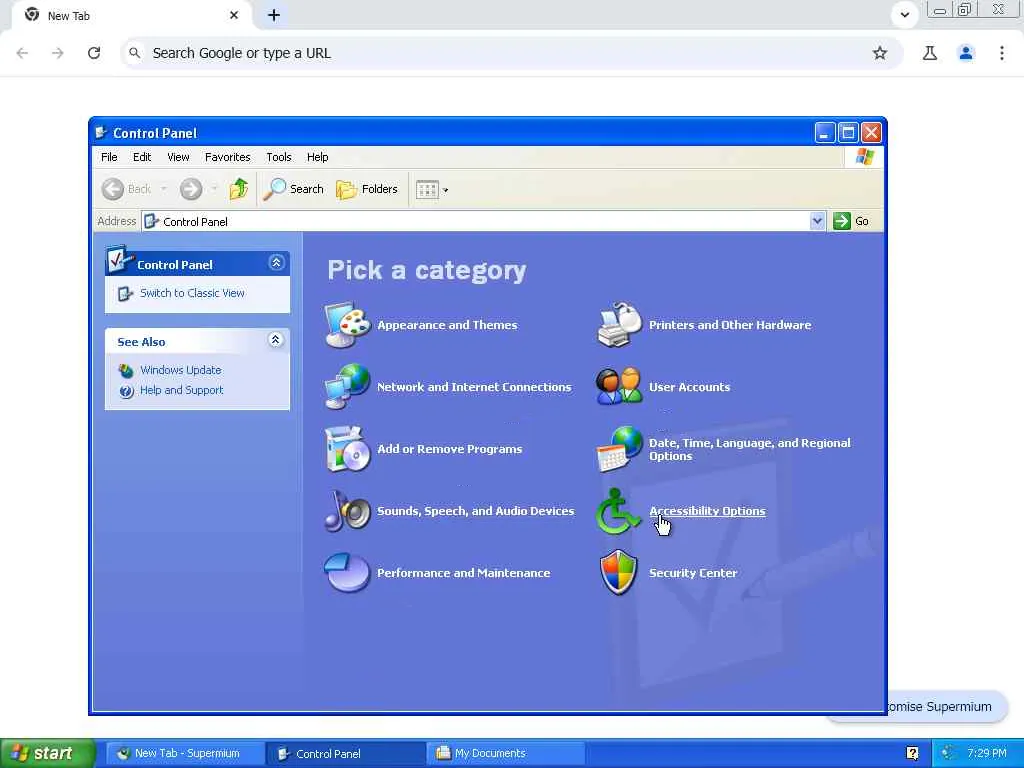This screenshot has height=768, width=1024.
Task: Open the tab search dropdown chevron
Action: pyautogui.click(x=904, y=14)
